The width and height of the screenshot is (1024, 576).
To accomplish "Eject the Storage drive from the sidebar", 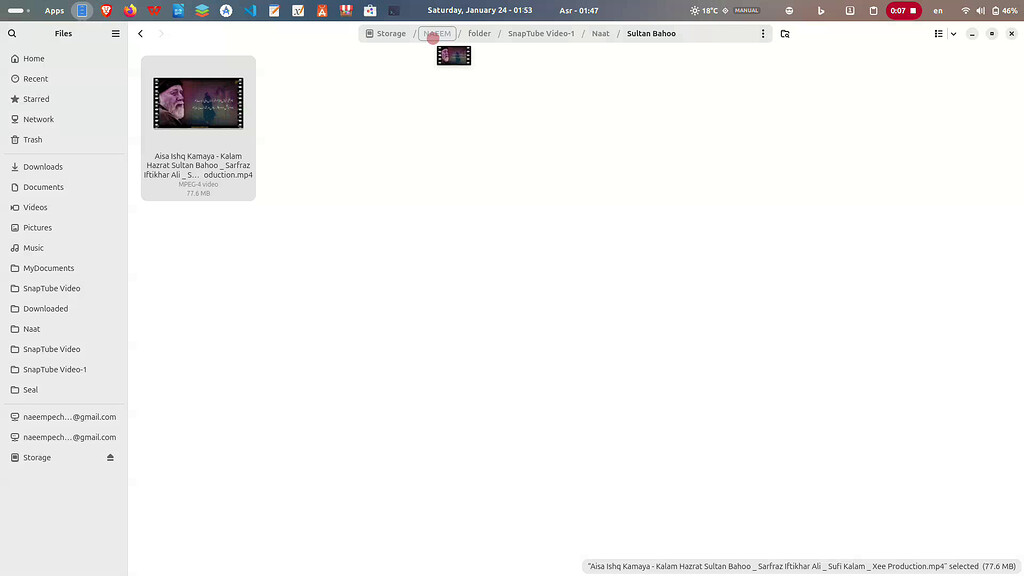I will click(110, 457).
